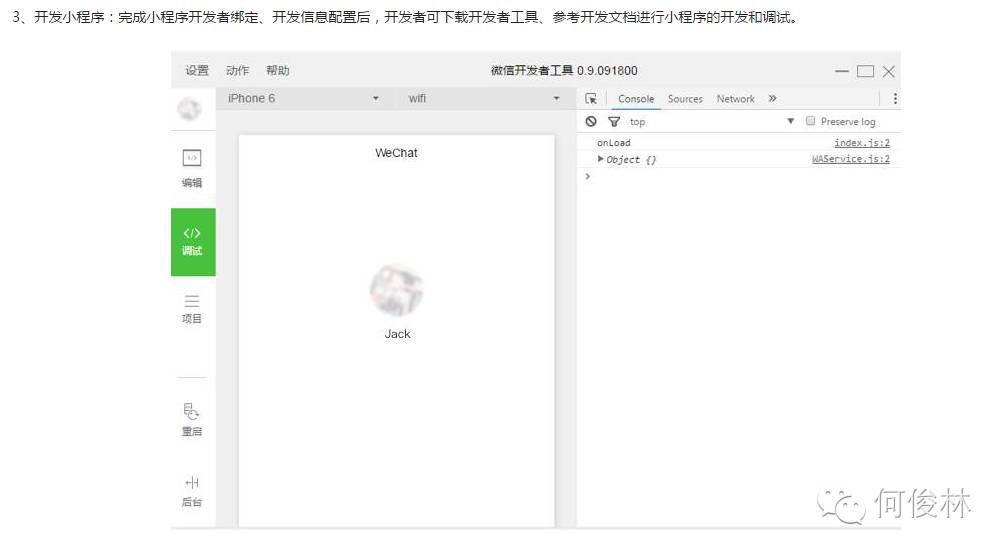Close the developer tool window
Viewport: 1005px width, 554px height.
pos(888,71)
